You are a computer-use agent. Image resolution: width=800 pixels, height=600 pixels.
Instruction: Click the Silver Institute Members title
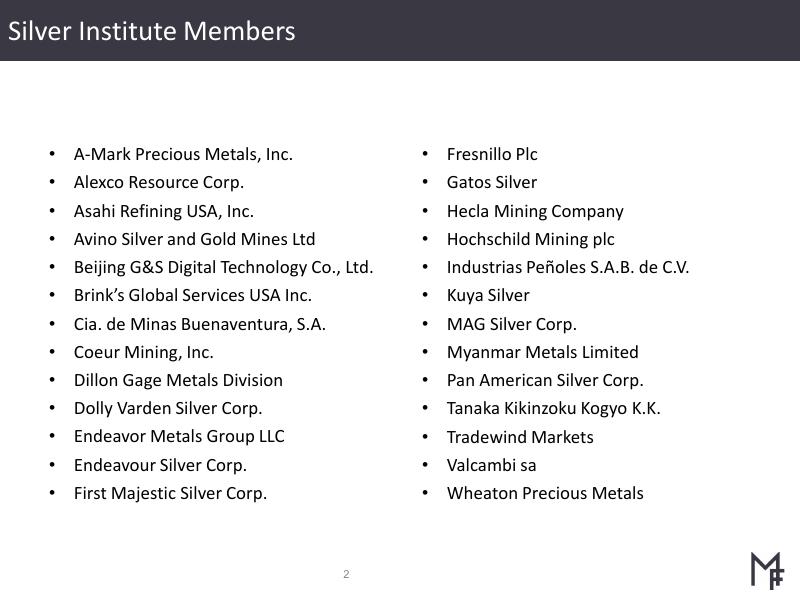click(152, 31)
